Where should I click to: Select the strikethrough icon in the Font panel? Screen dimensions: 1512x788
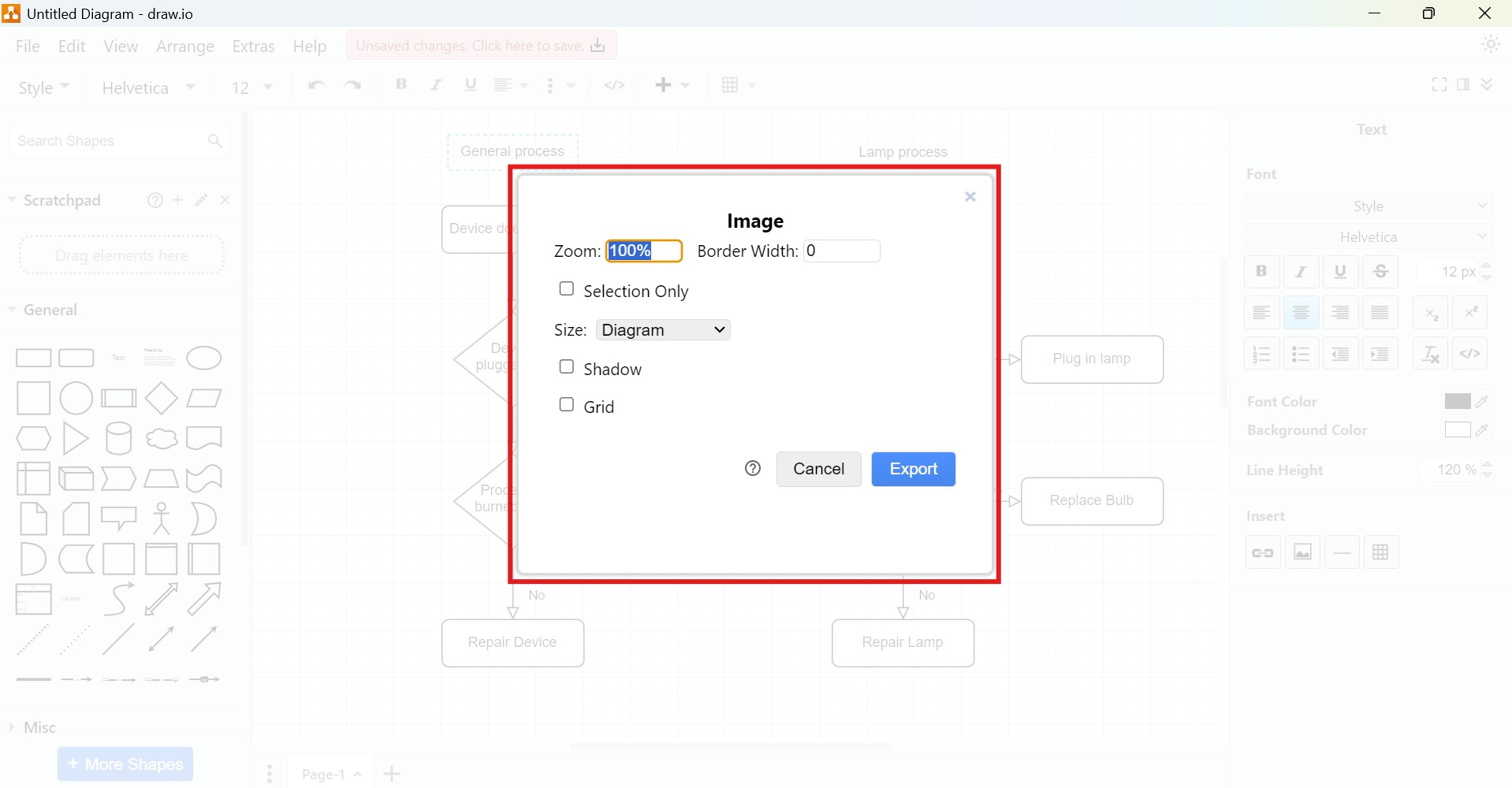(x=1380, y=271)
